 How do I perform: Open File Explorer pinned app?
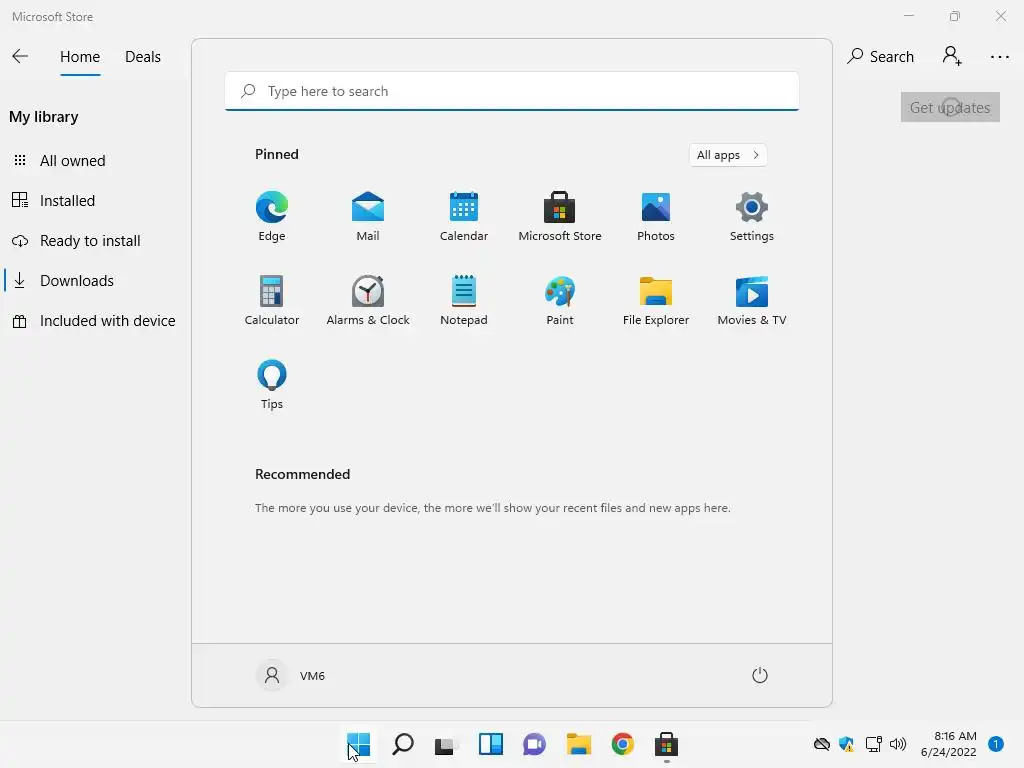coord(656,300)
